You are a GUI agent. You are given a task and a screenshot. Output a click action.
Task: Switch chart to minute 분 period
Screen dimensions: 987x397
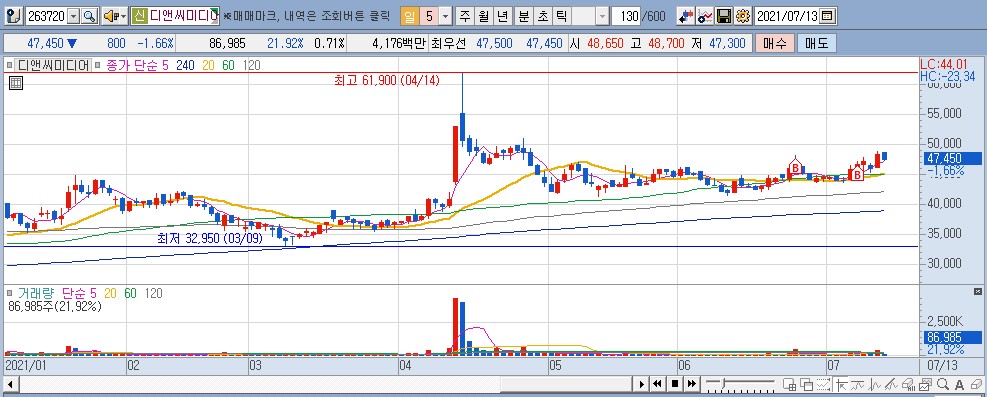coord(523,16)
